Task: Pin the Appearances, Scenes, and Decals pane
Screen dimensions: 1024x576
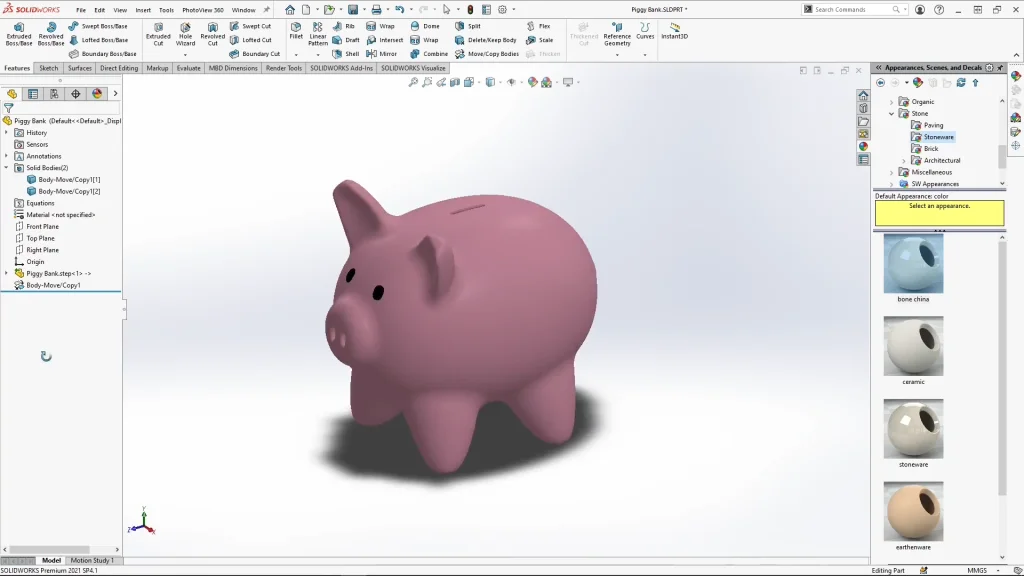Action: tap(990, 68)
